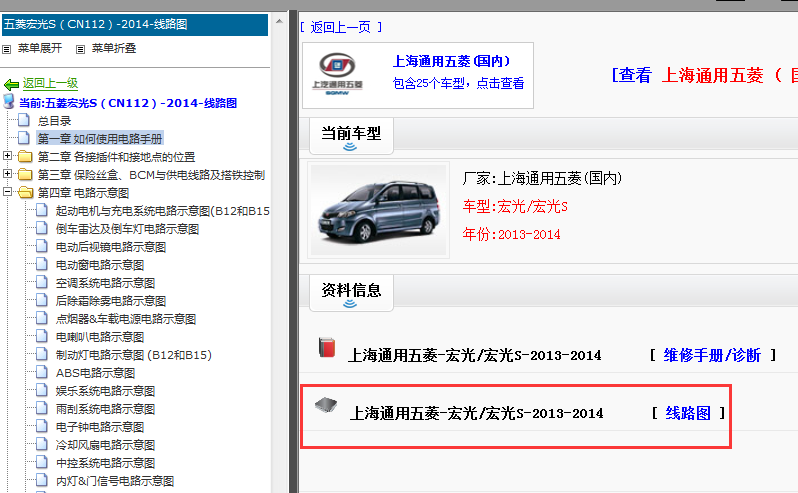
Task: Click the page icon beside 点烟器&车载电源电路示意图
Action: point(42,318)
